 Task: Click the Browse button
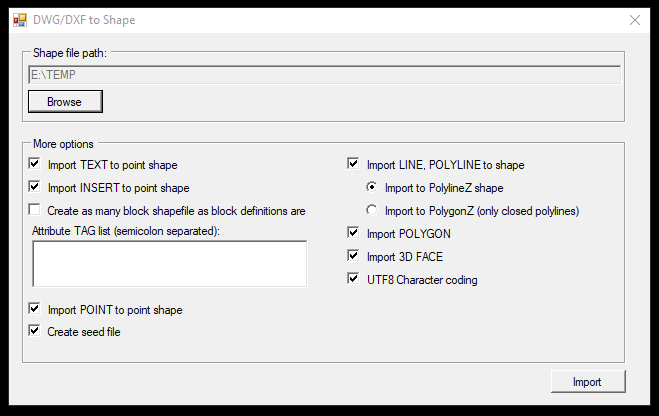coord(65,102)
